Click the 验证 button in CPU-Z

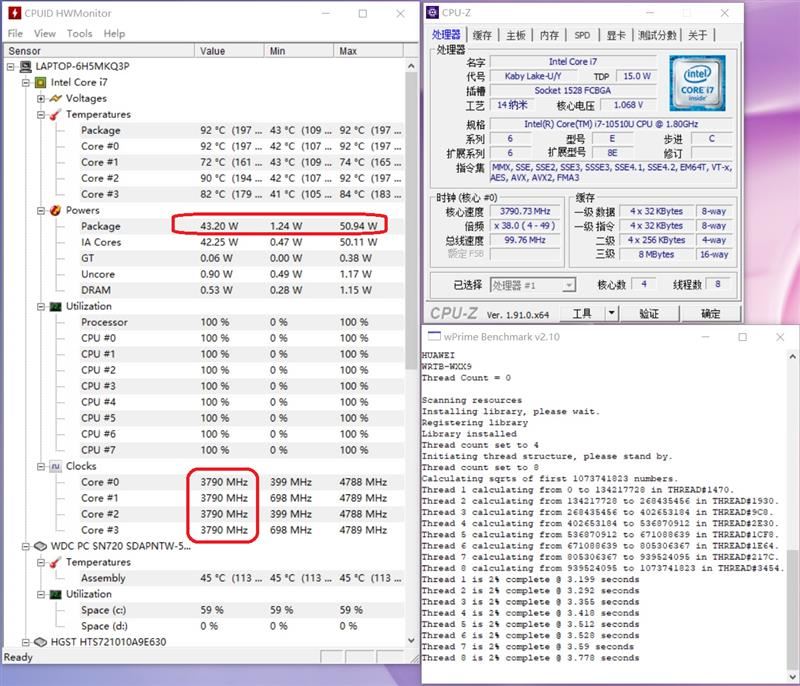[649, 313]
